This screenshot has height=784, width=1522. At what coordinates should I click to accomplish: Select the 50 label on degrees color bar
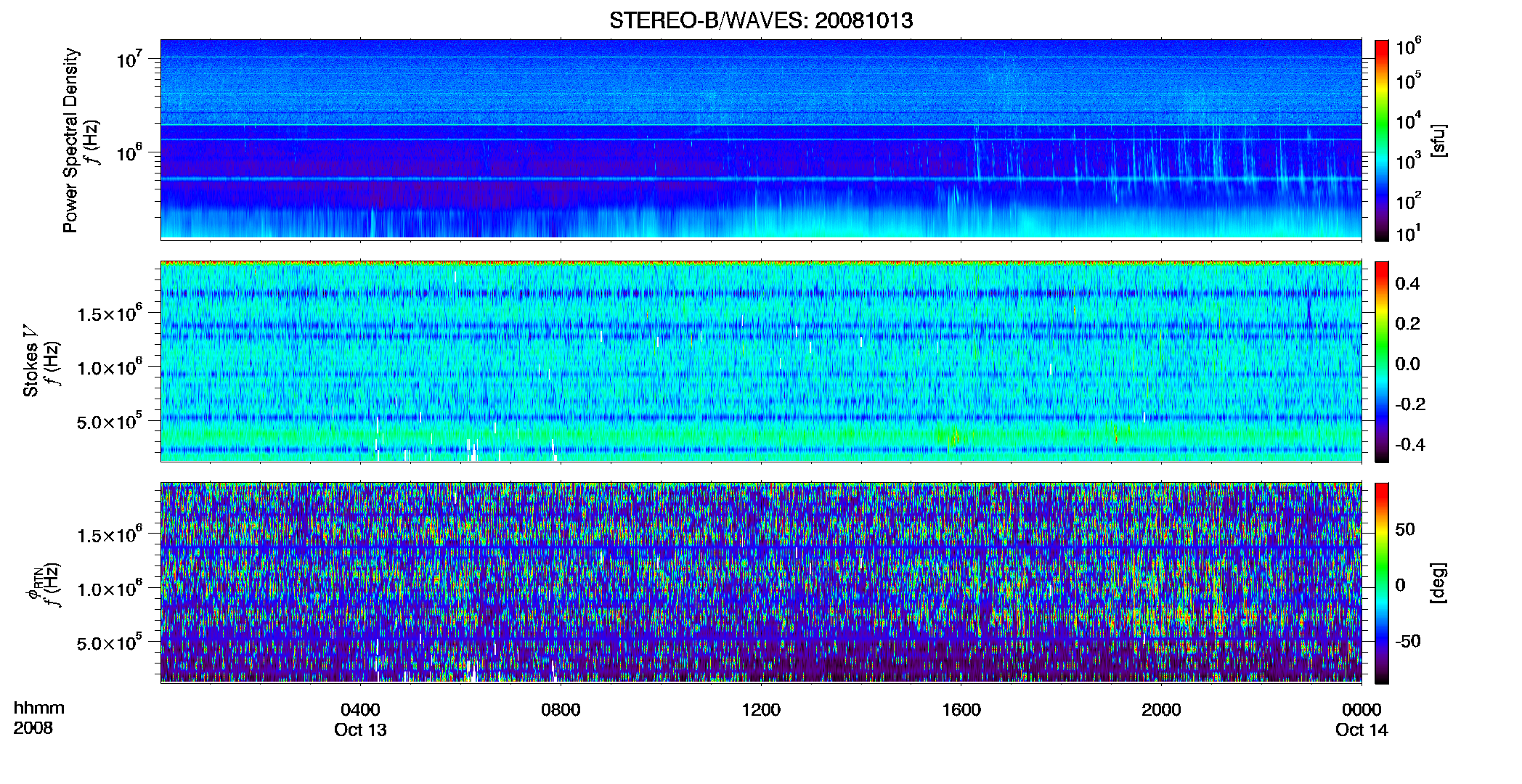point(1405,529)
